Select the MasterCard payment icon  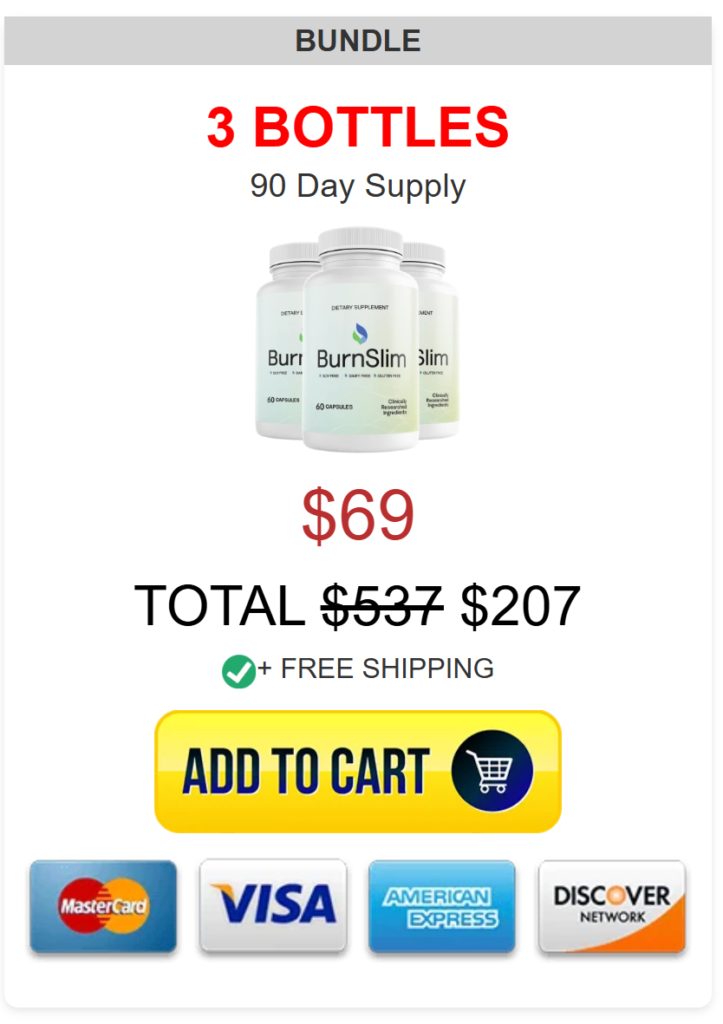[103, 906]
